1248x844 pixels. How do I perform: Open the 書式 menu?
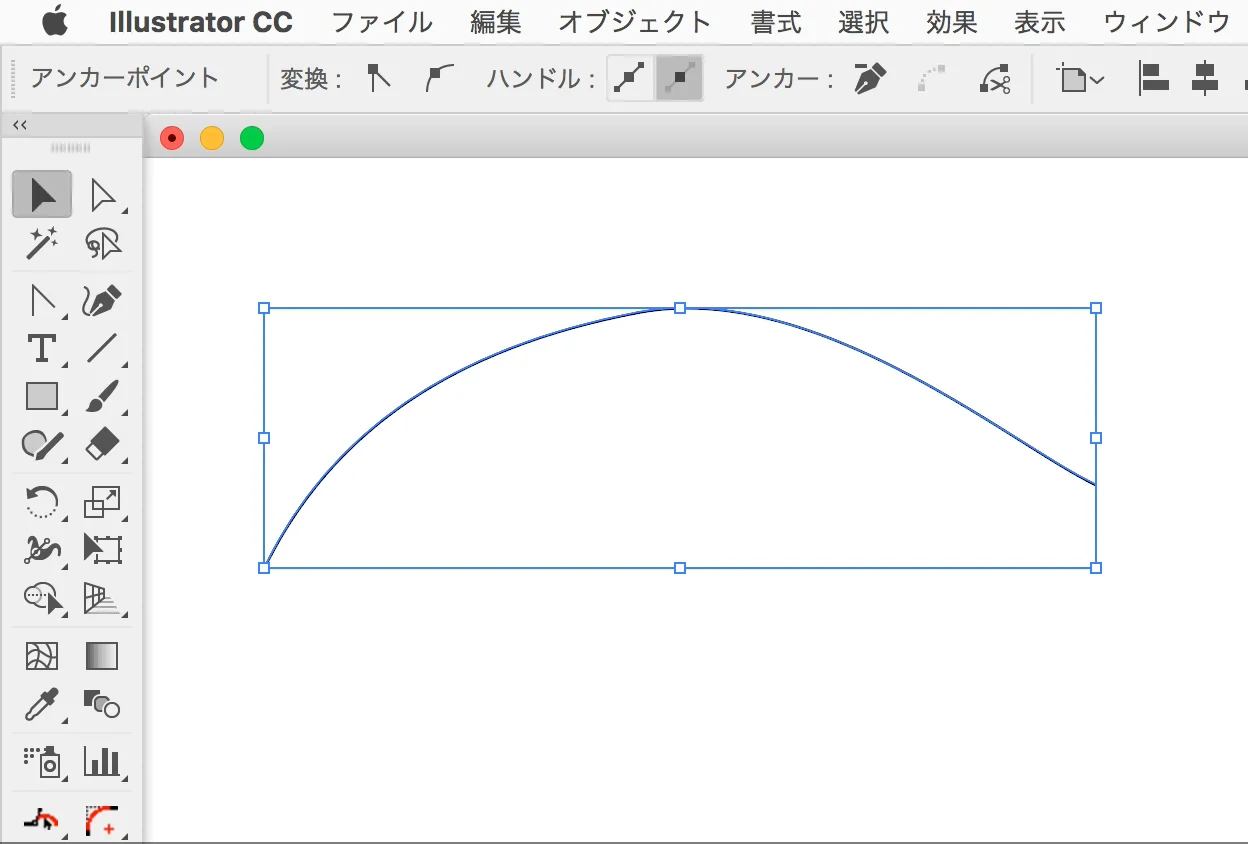point(776,22)
